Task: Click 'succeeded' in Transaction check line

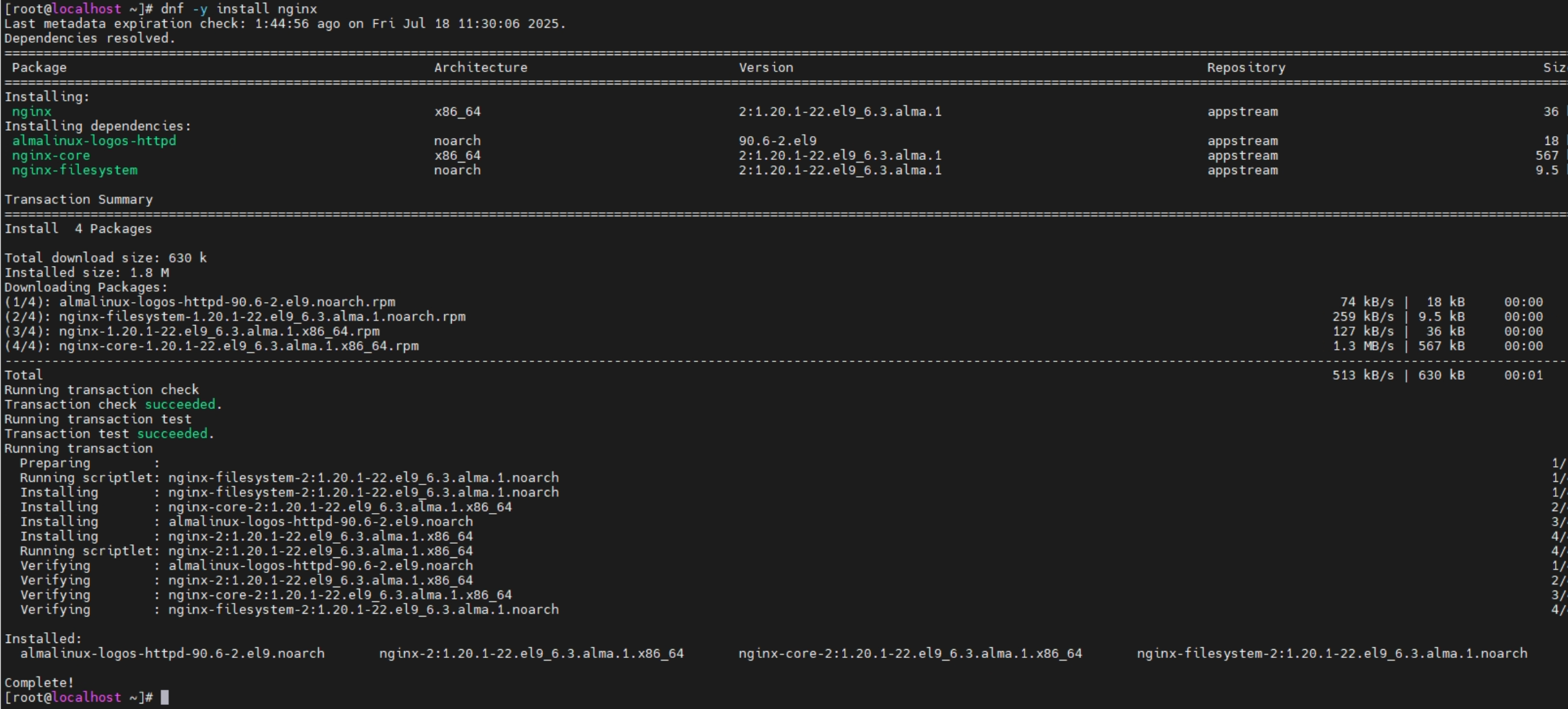Action: coord(180,405)
